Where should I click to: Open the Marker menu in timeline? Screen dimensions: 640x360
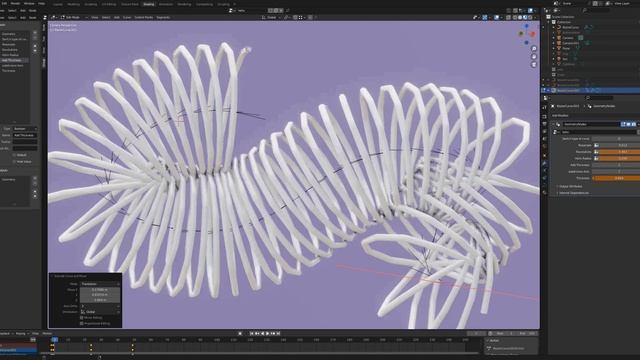[47, 333]
